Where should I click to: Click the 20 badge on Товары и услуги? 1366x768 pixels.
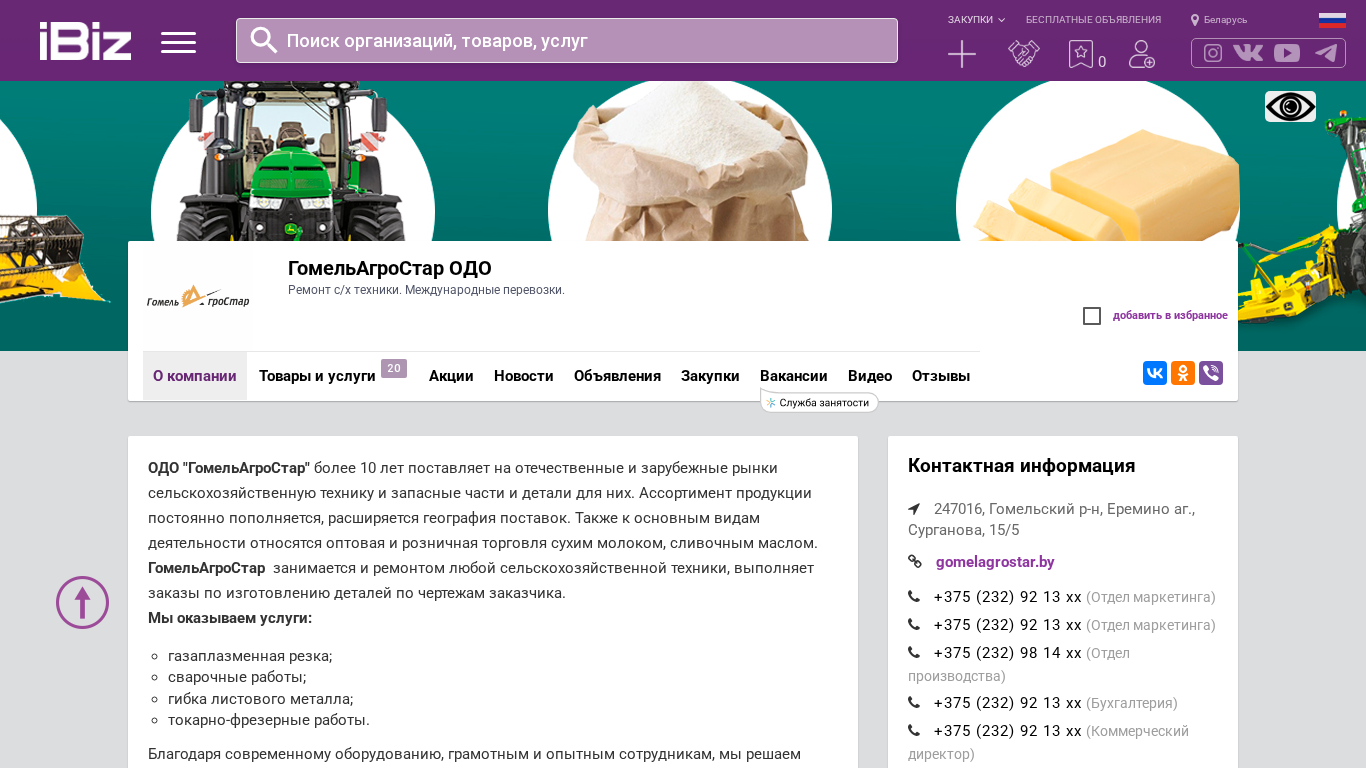[394, 368]
